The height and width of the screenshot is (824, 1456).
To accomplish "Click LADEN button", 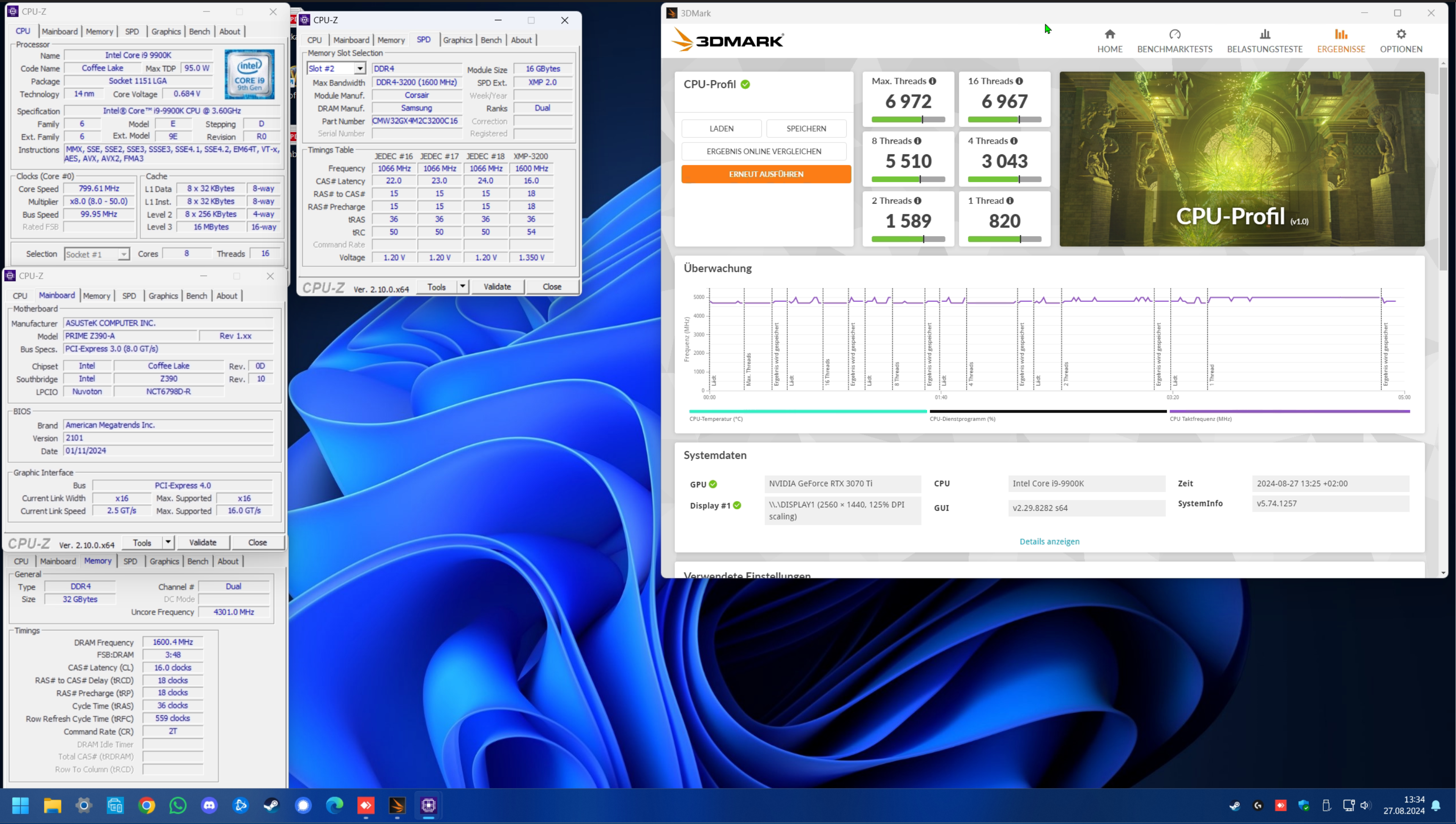I will point(721,129).
